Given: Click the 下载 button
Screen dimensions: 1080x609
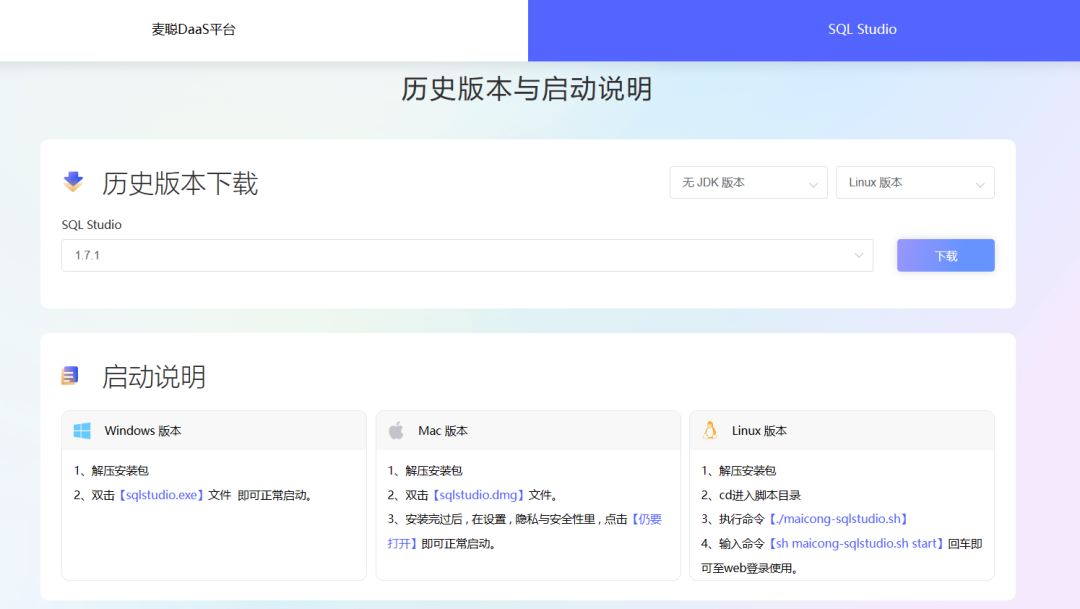Looking at the screenshot, I should point(946,256).
